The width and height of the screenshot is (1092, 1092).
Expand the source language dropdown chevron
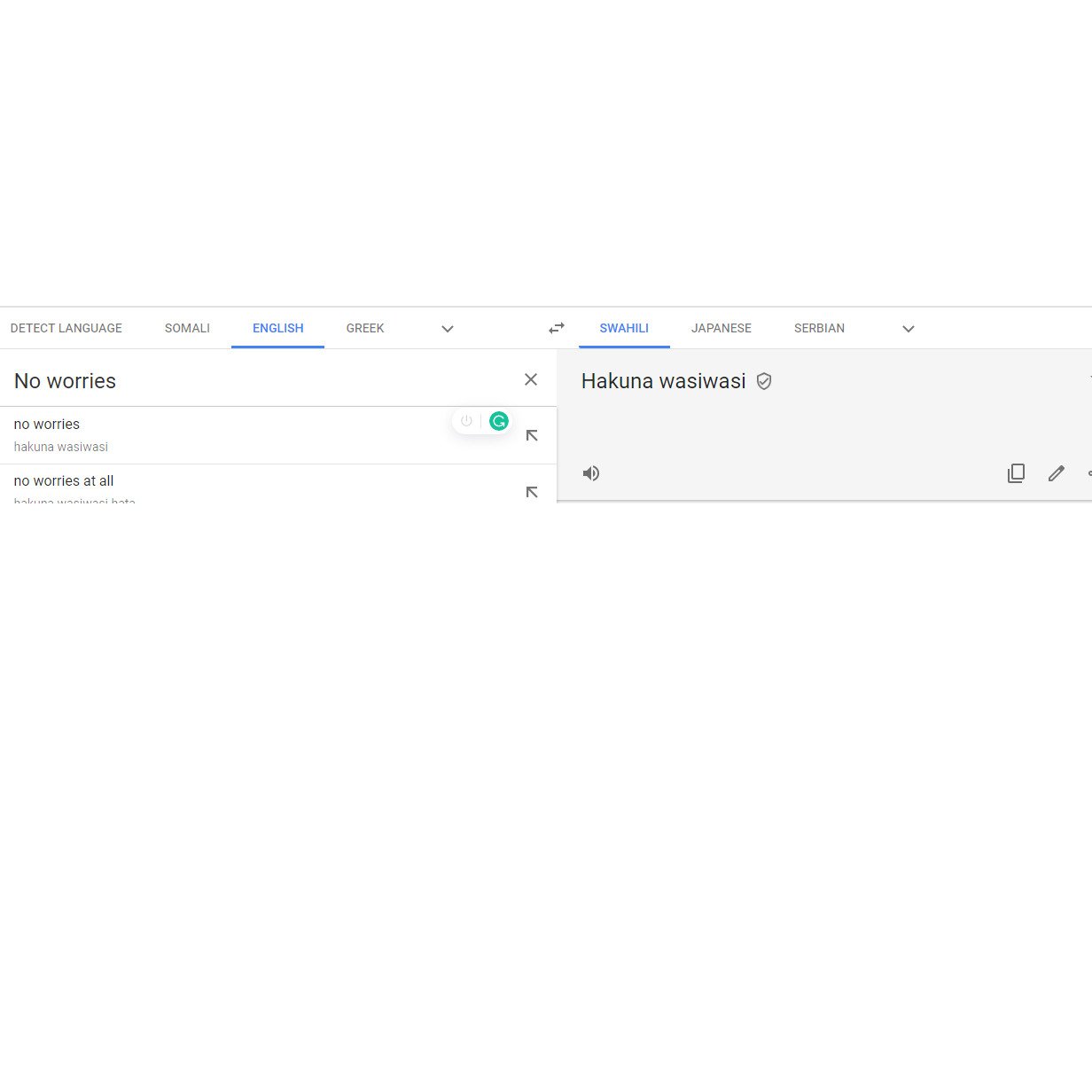pos(448,329)
